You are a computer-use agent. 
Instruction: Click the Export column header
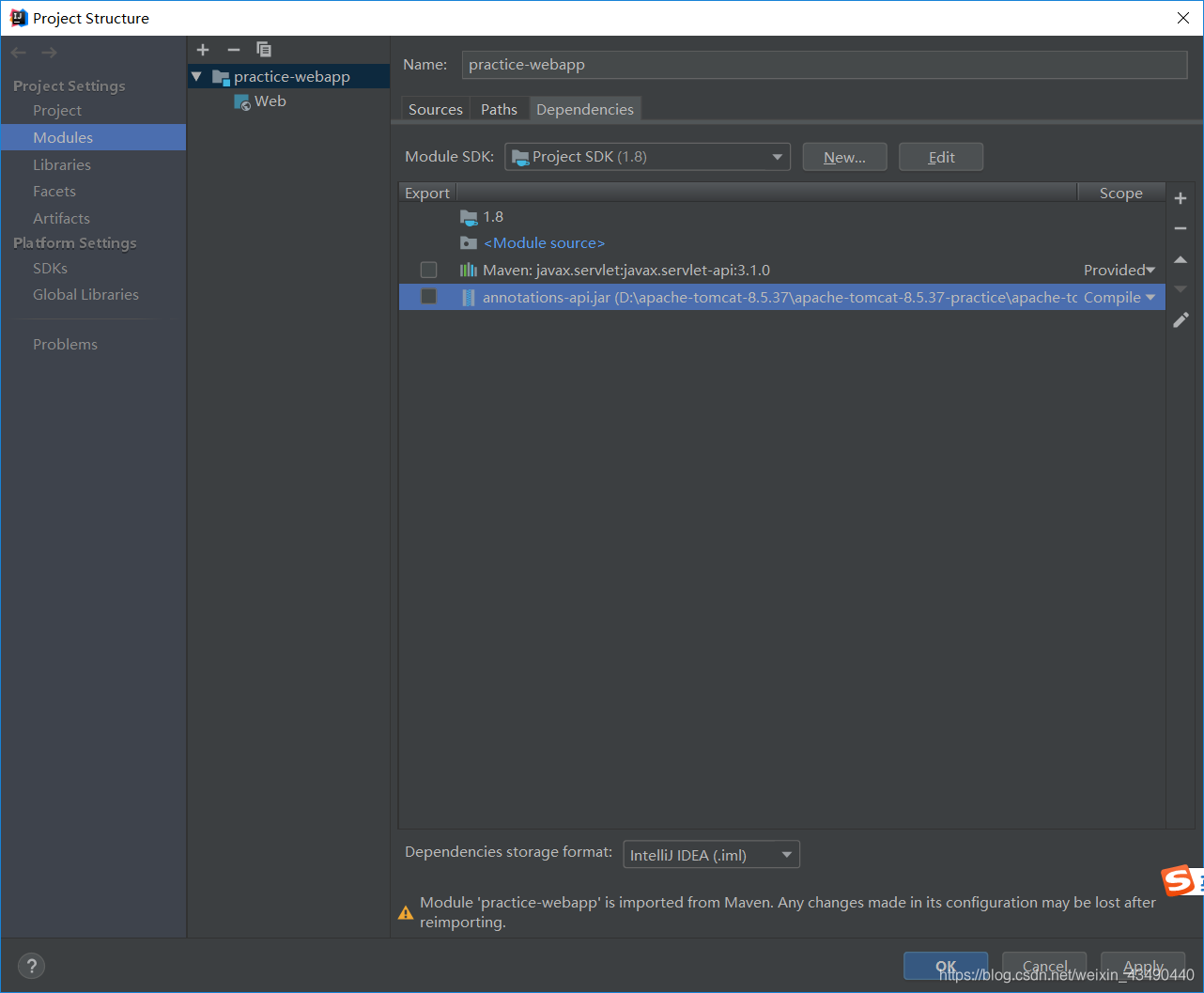click(427, 194)
